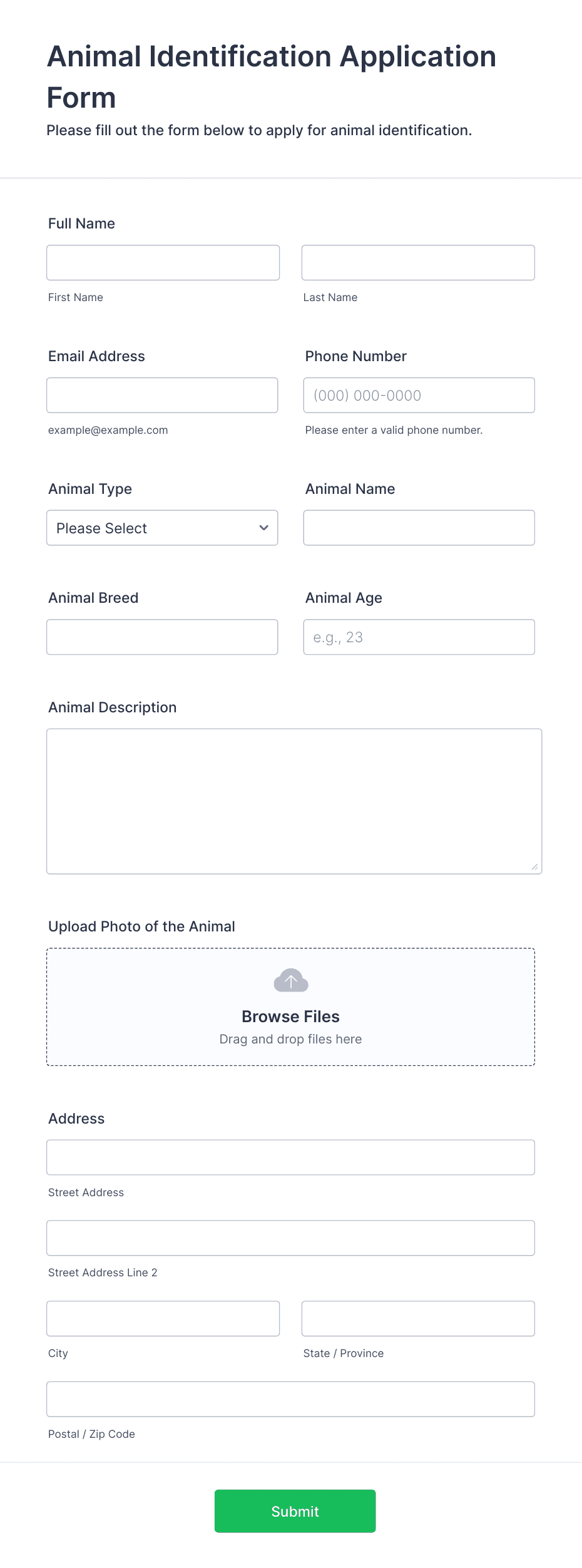Image resolution: width=582 pixels, height=1568 pixels.
Task: Click the City input box
Action: [x=163, y=1318]
